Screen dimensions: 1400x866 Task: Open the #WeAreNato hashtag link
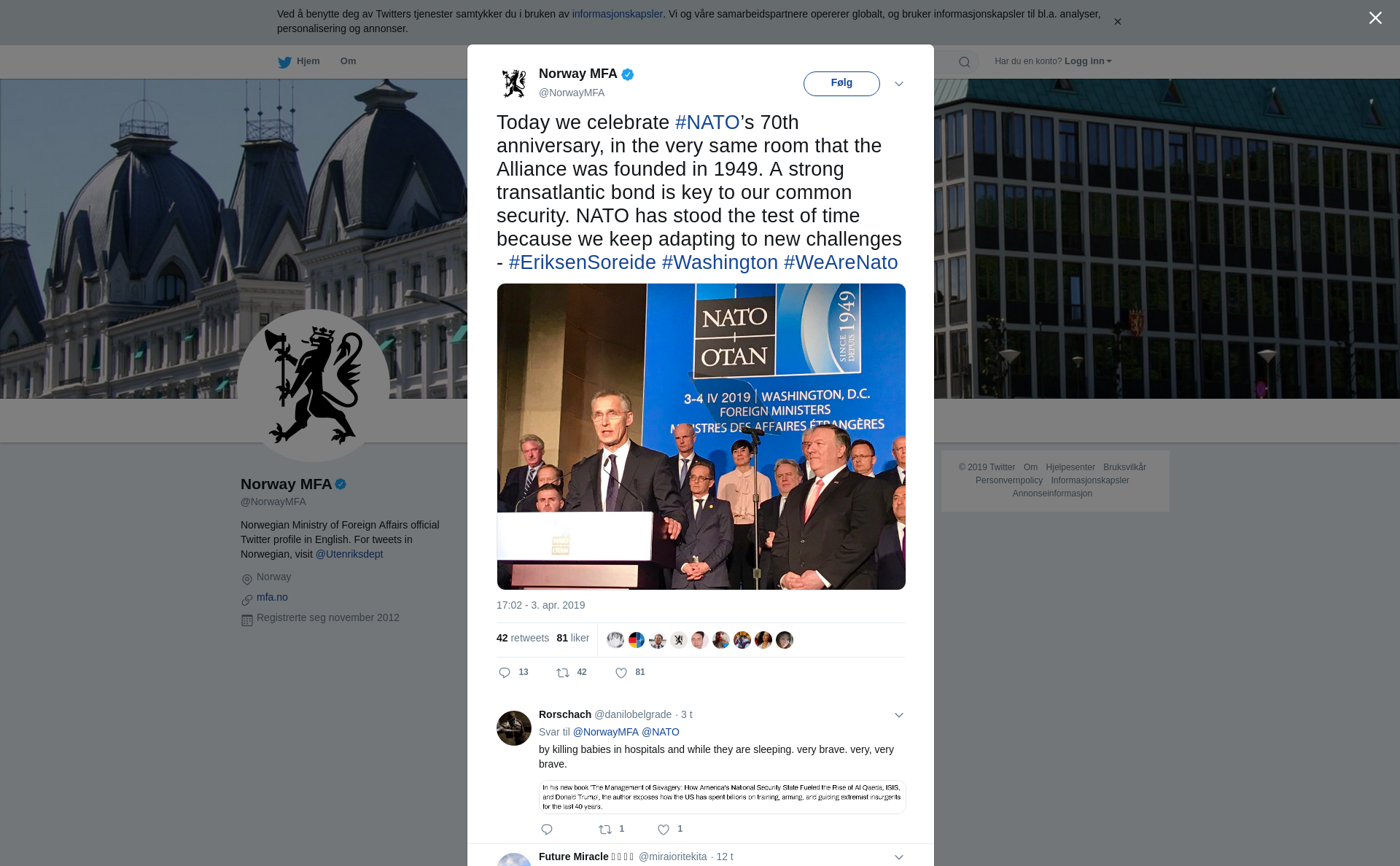pyautogui.click(x=841, y=262)
